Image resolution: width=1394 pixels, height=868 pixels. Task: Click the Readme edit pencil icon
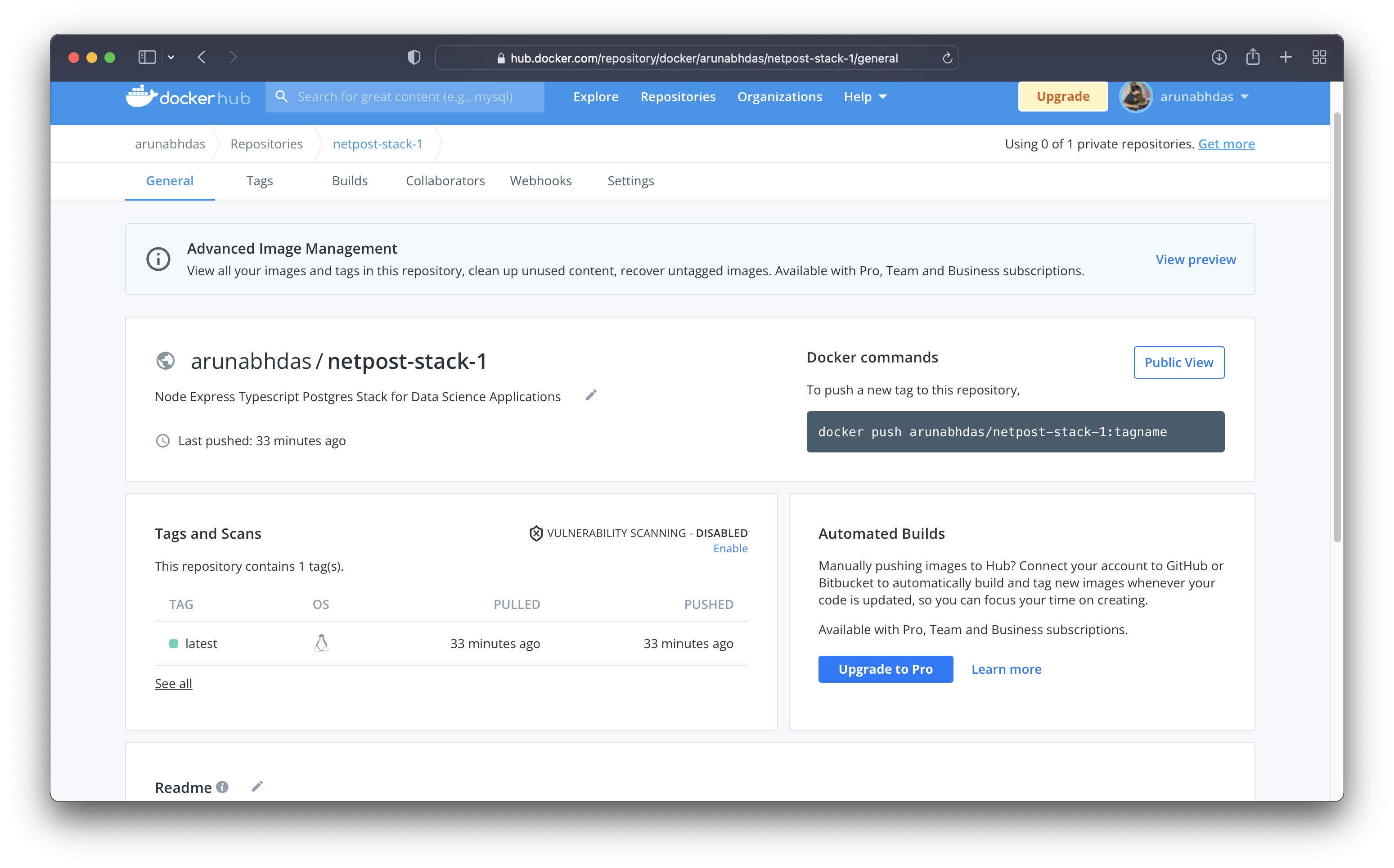coord(257,787)
